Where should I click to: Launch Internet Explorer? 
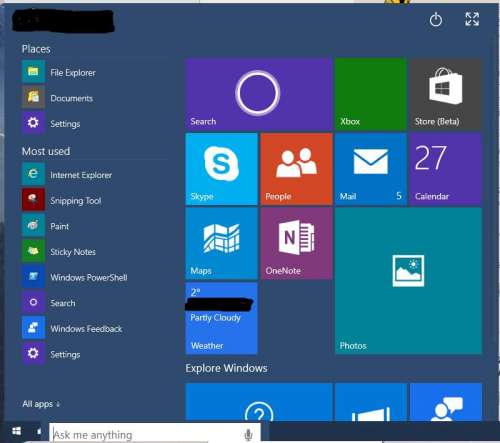click(67, 174)
